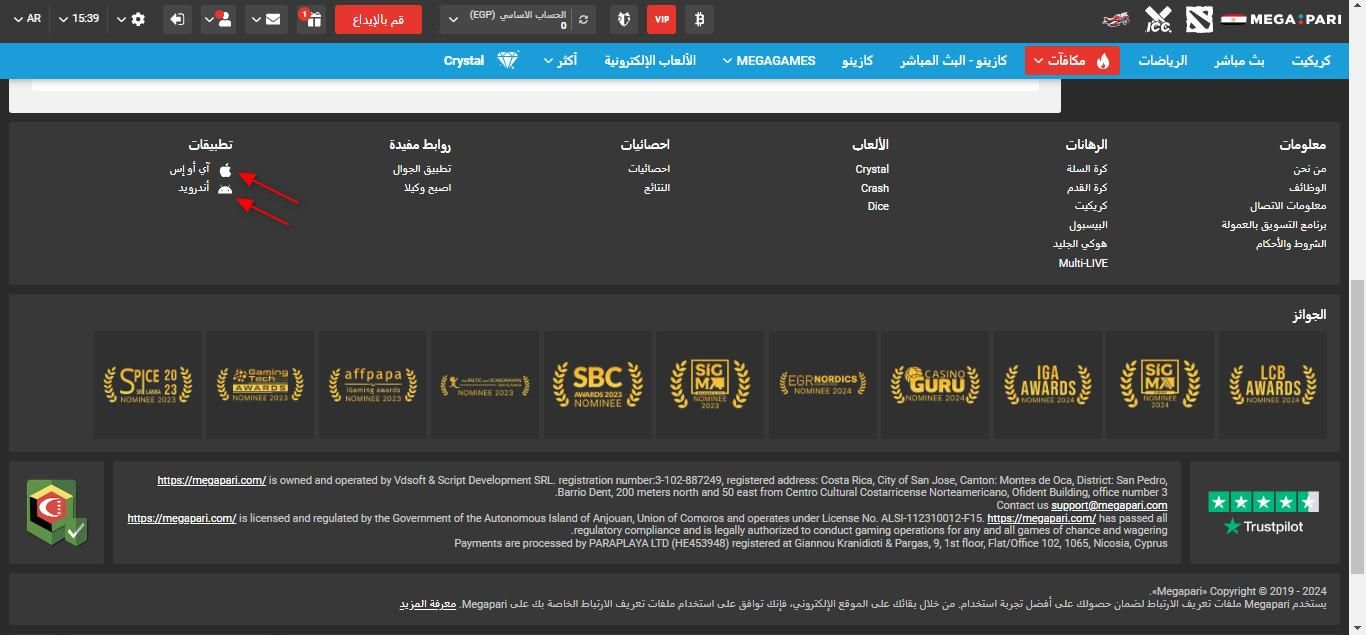The image size is (1366, 635).
Task: Click the logout arrow icon
Action: pos(178,19)
